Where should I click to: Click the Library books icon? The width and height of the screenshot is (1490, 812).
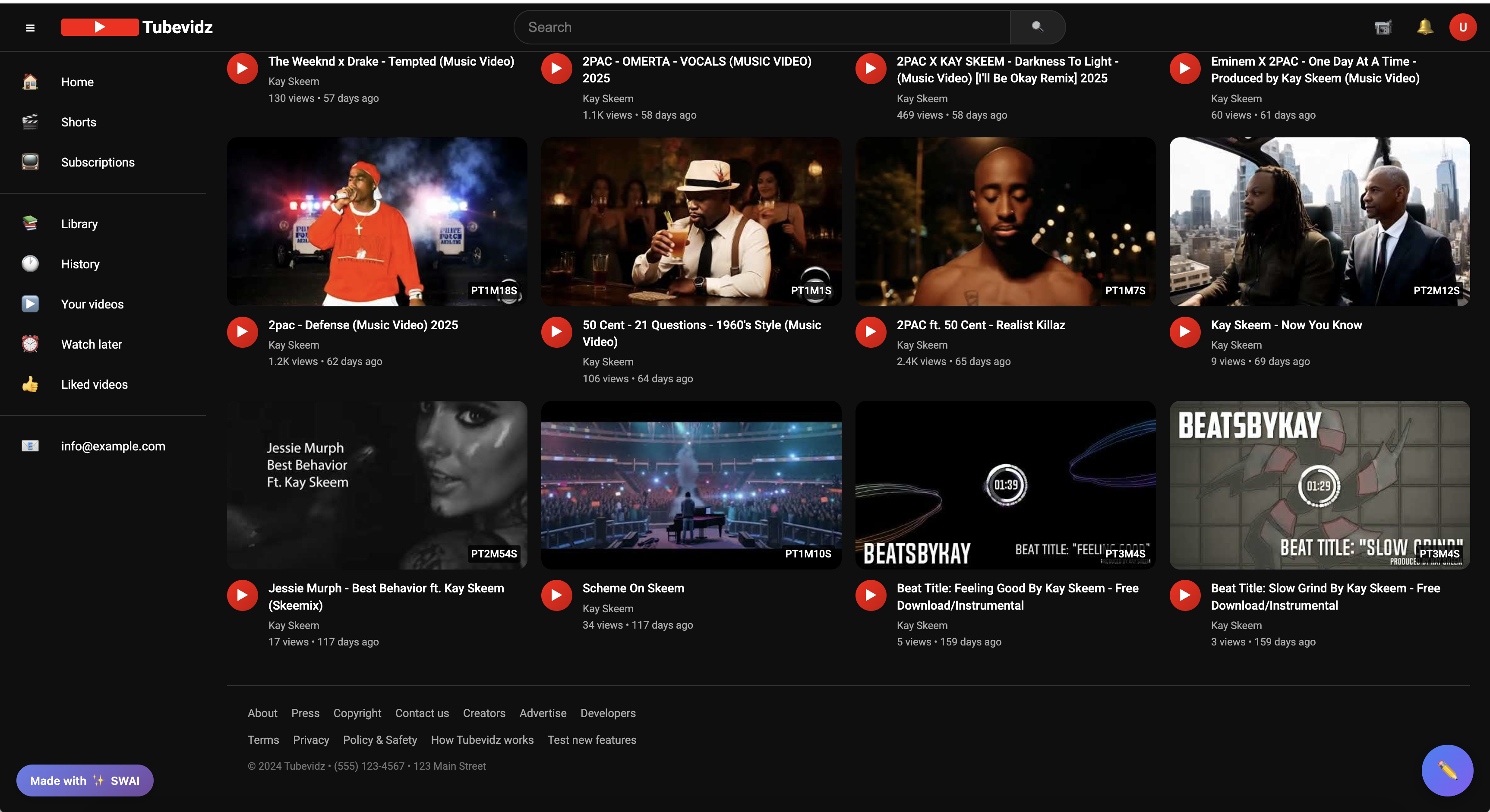(30, 223)
